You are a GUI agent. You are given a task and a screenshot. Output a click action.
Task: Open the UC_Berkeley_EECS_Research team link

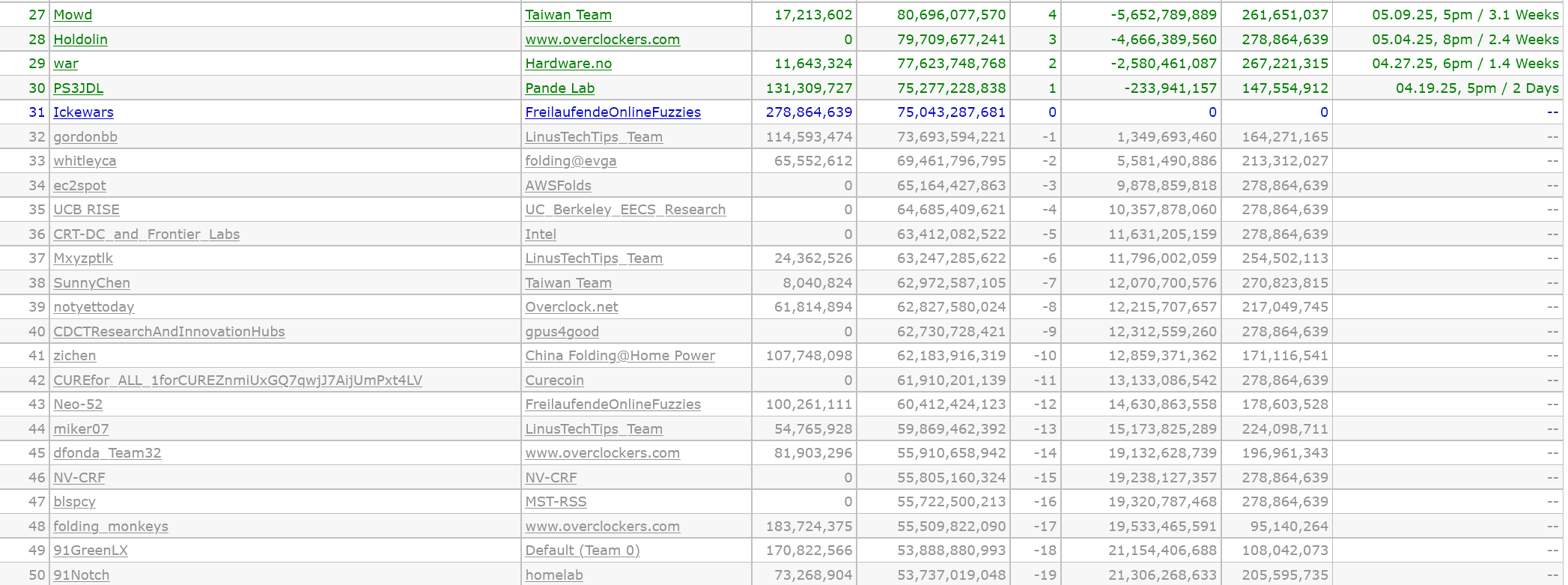coord(625,210)
